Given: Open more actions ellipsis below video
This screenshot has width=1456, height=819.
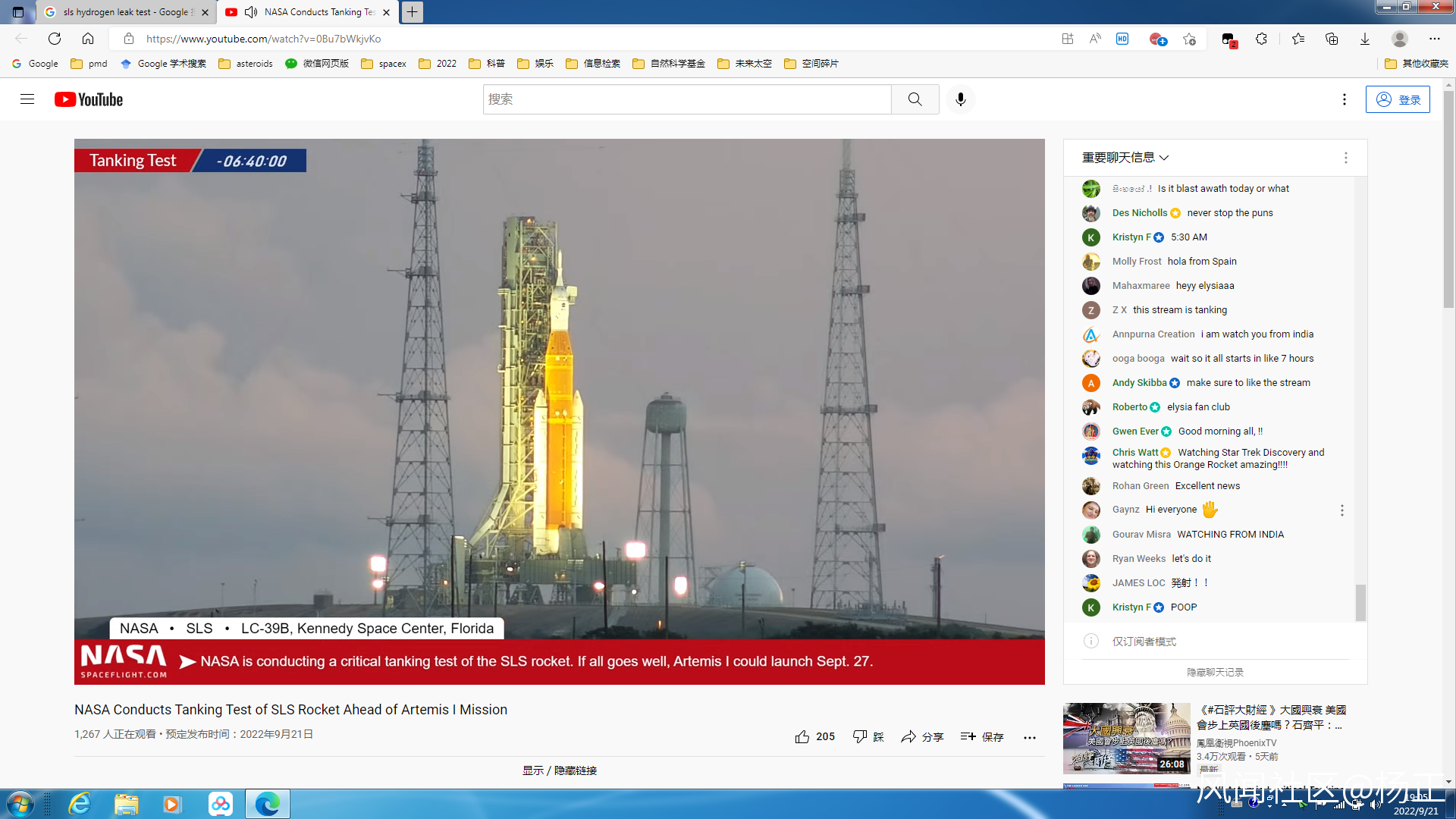Looking at the screenshot, I should click(x=1029, y=737).
